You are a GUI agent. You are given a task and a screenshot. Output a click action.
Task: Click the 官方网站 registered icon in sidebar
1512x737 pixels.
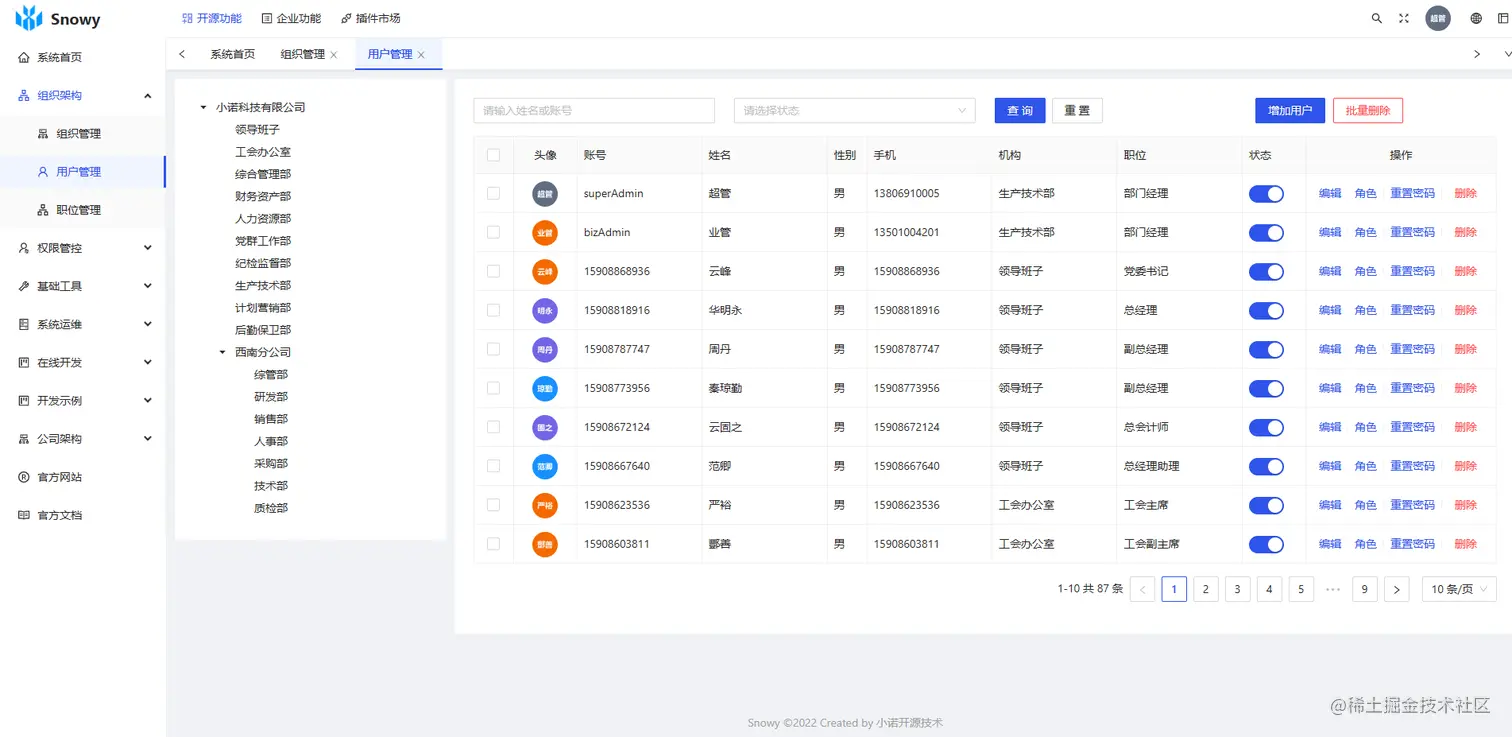(x=24, y=477)
